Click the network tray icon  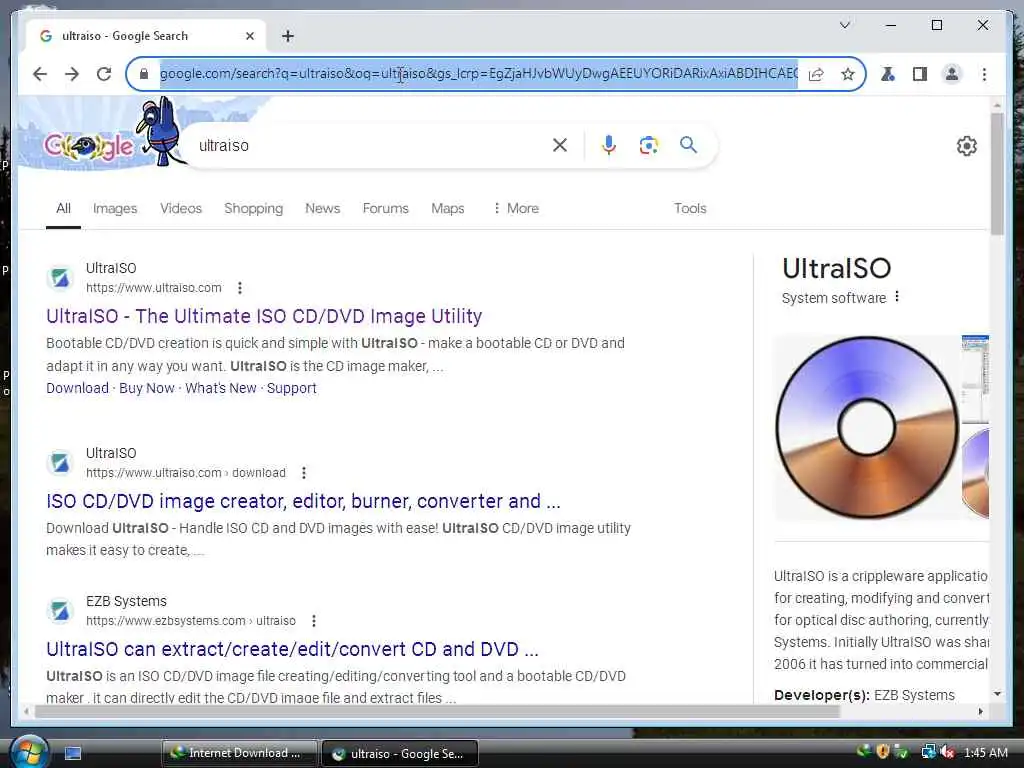click(928, 752)
